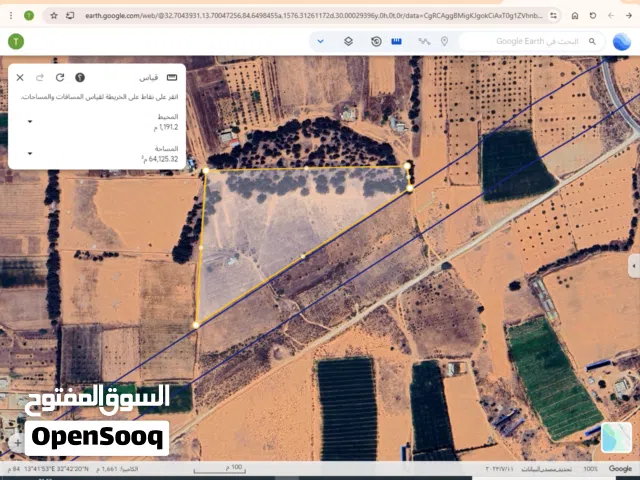This screenshot has height=480, width=640.
Task: Select perimeter value 1,191.2 م
Action: coord(166,127)
